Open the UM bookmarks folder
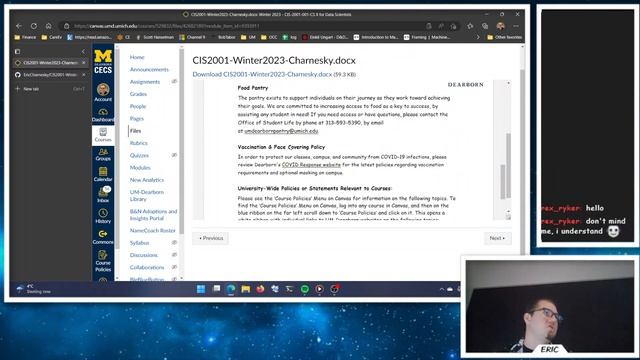 (248, 37)
